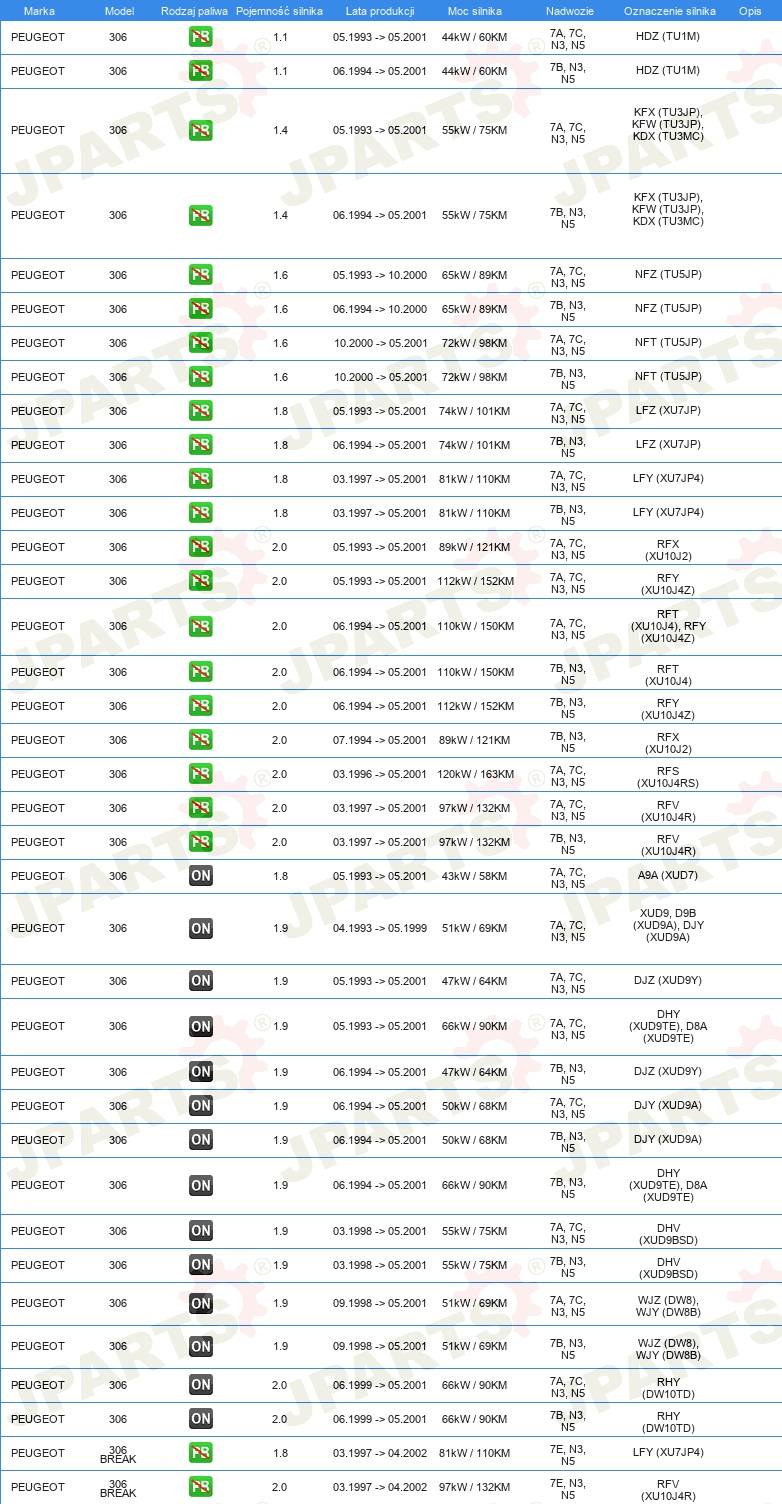Select 'HDZ (TU1M)' cell in 7B row
This screenshot has height=1504, width=782.
[x=669, y=70]
